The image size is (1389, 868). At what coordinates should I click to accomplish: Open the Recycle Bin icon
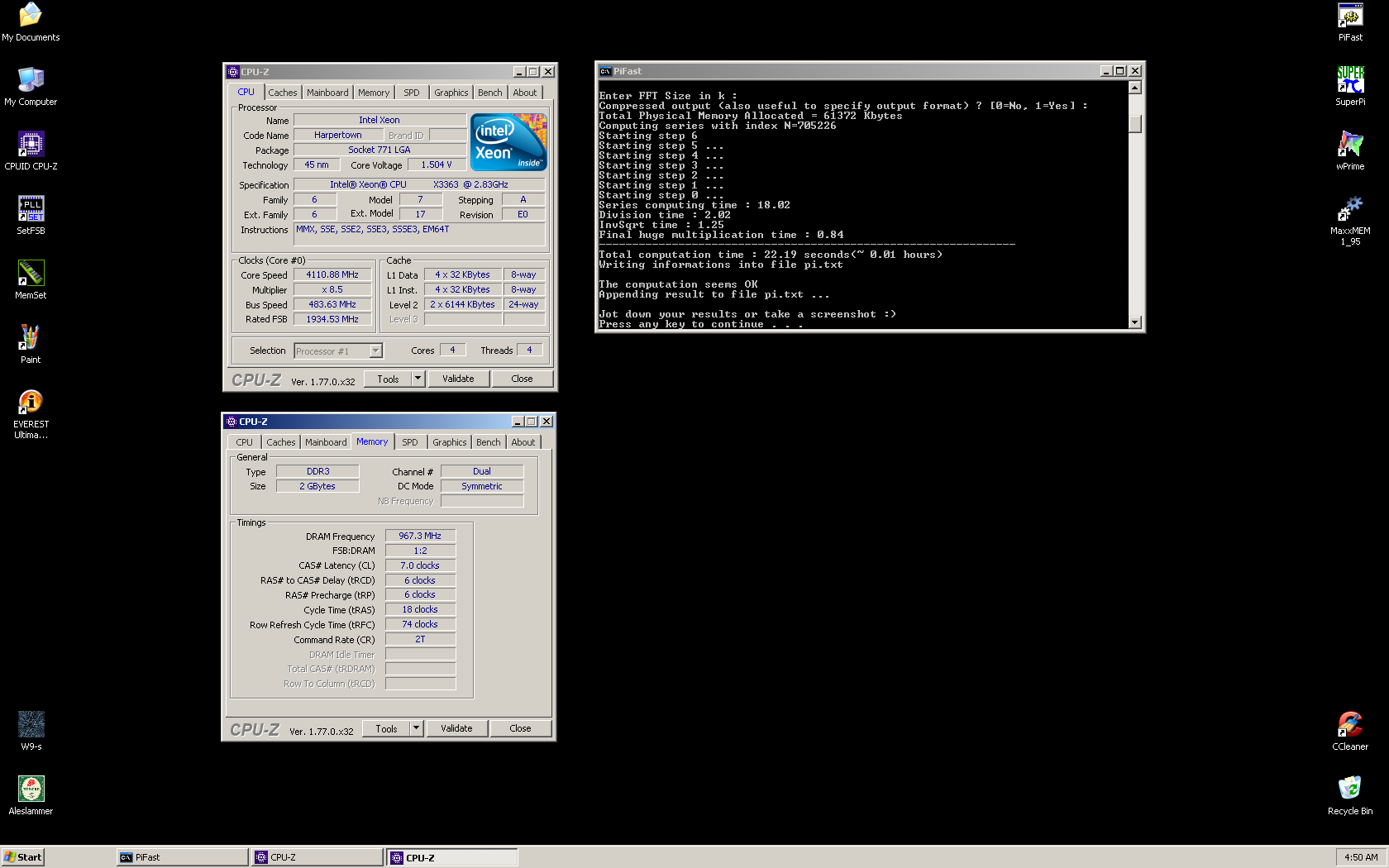point(1350,795)
